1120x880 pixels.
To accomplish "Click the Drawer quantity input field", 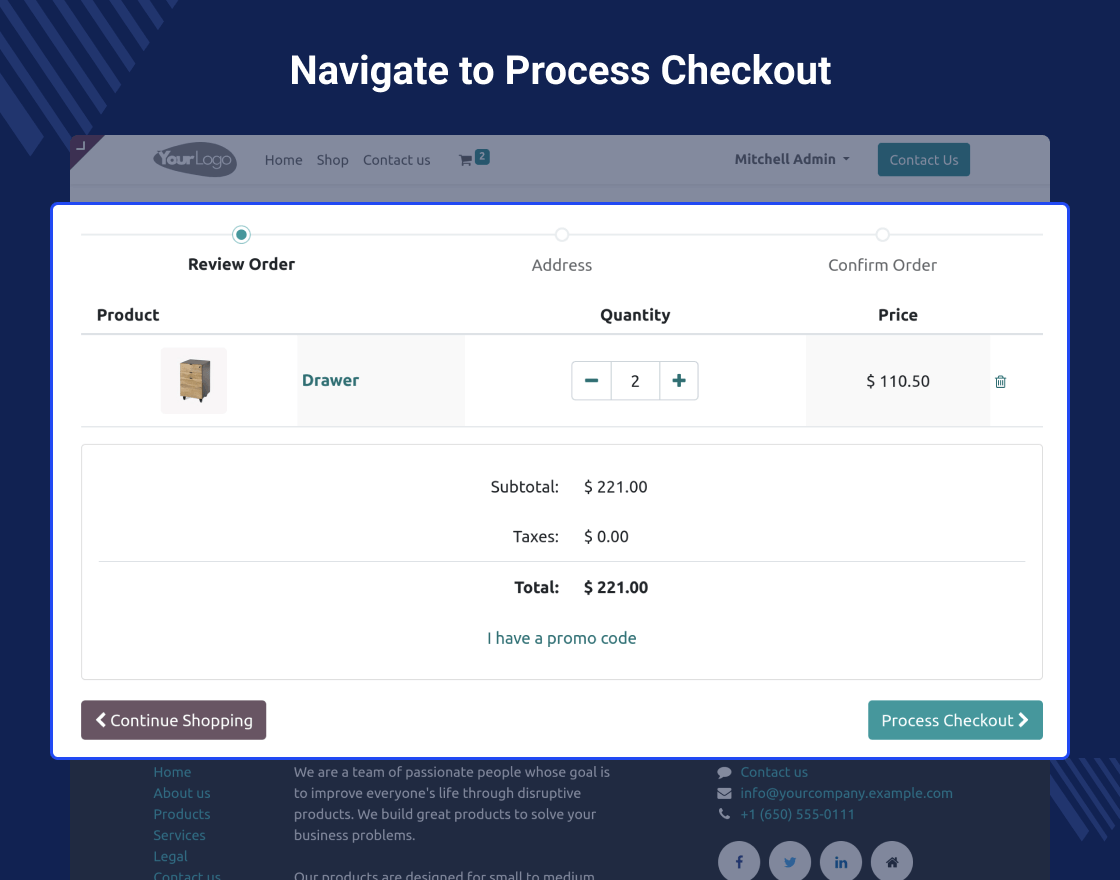I will click(635, 381).
